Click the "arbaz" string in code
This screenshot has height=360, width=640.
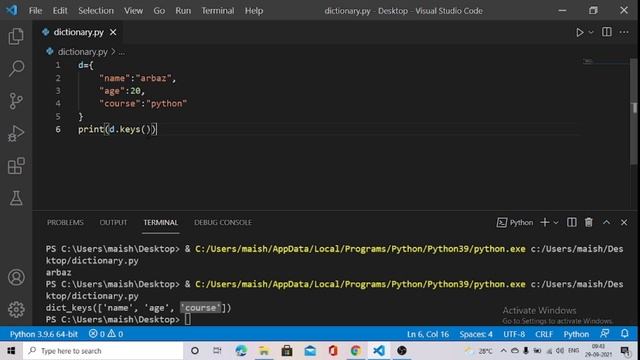tap(153, 78)
